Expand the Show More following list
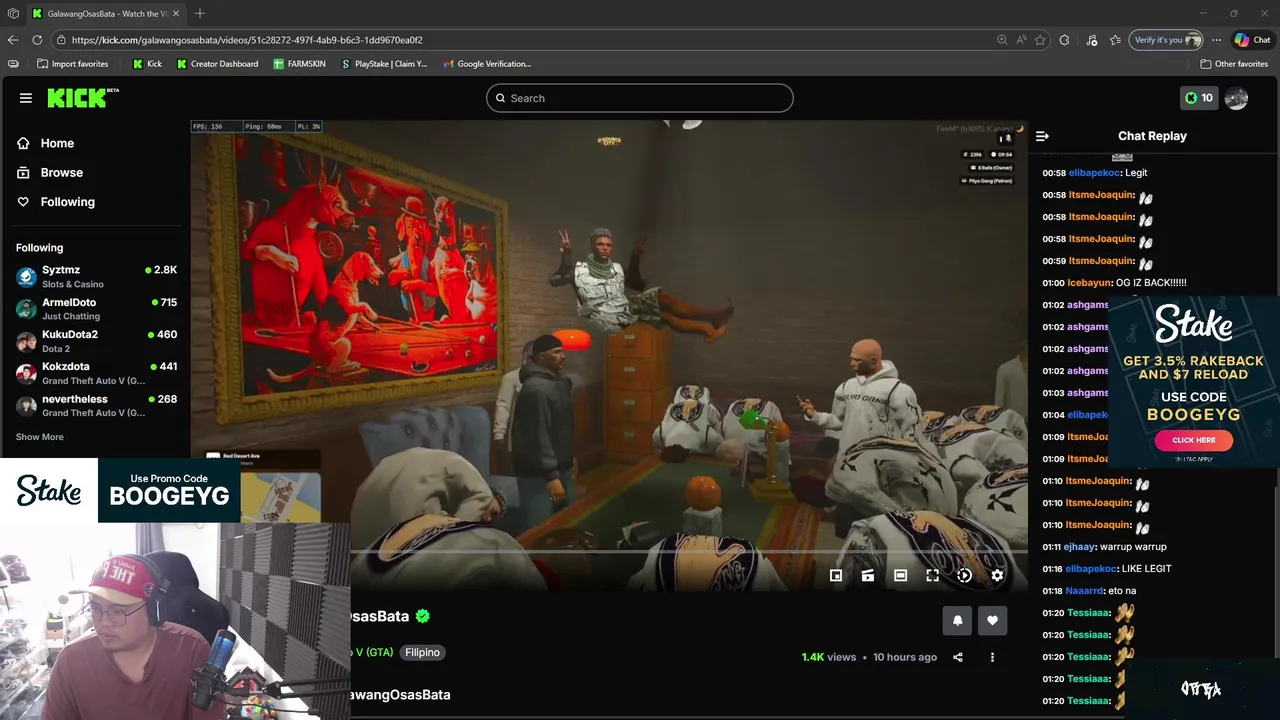The image size is (1280, 720). 40,437
